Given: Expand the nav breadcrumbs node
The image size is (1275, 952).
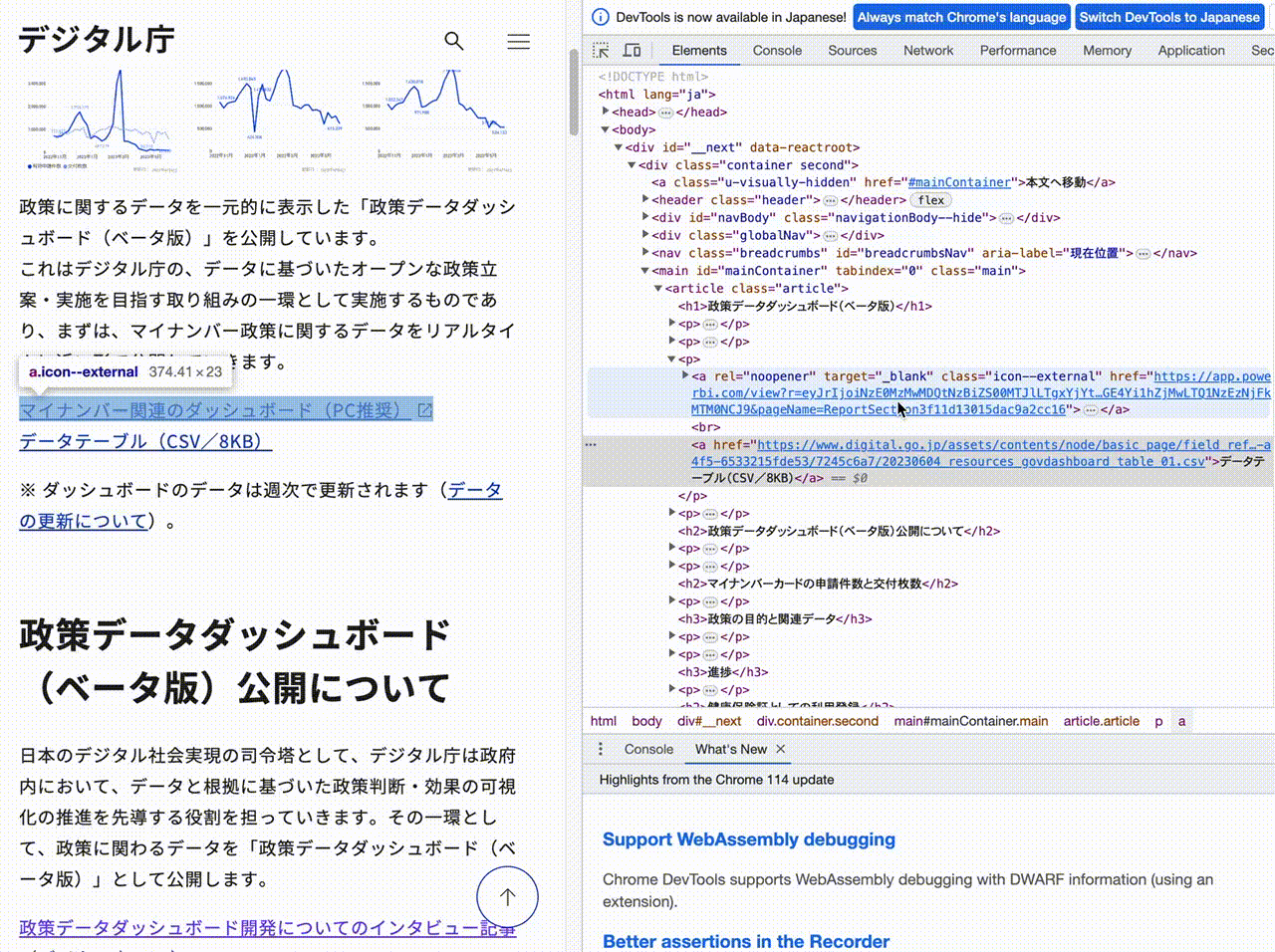Looking at the screenshot, I should click(x=645, y=253).
